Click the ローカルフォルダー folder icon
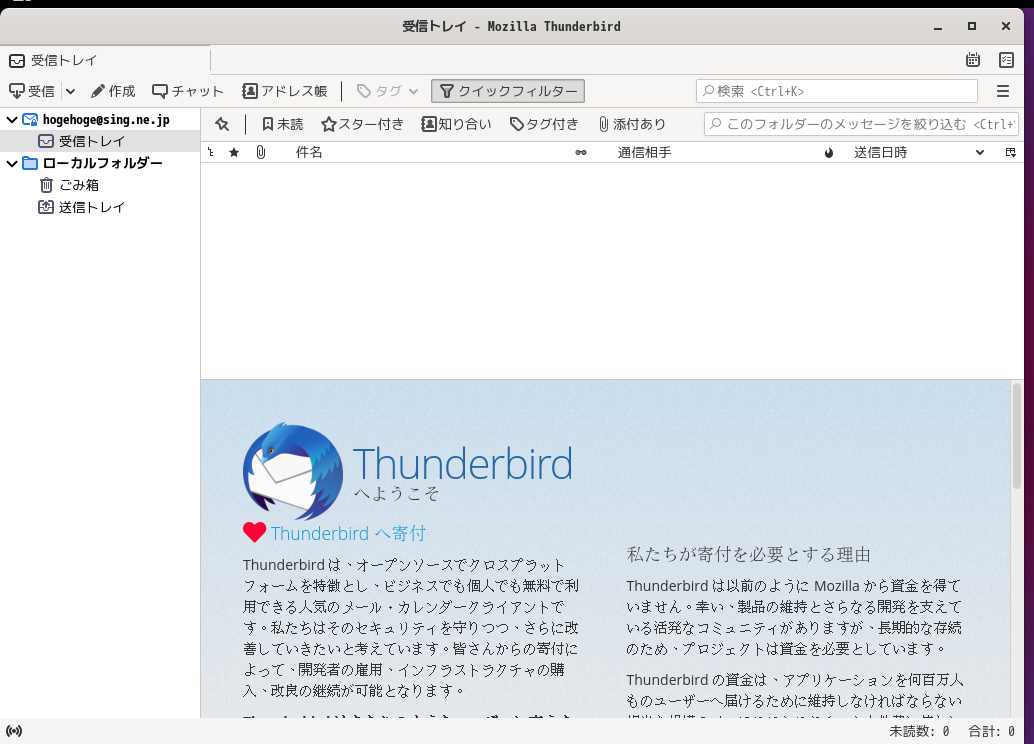1034x744 pixels. click(x=30, y=163)
